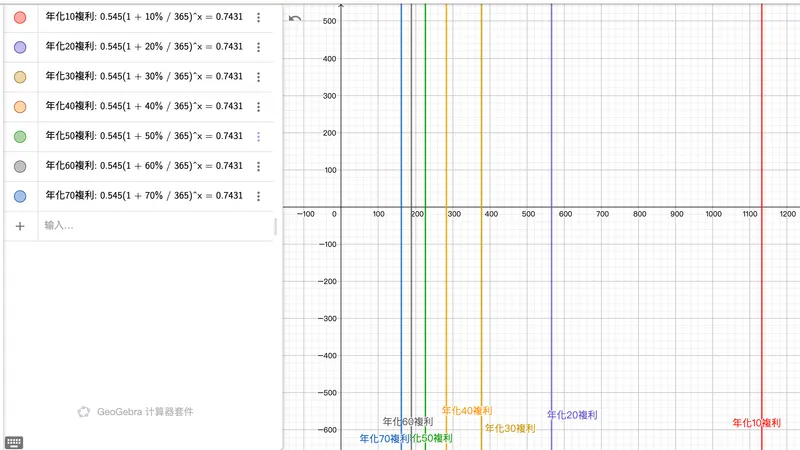The image size is (800, 450).
Task: Select the 年化60複利 equation text
Action: click(144, 166)
